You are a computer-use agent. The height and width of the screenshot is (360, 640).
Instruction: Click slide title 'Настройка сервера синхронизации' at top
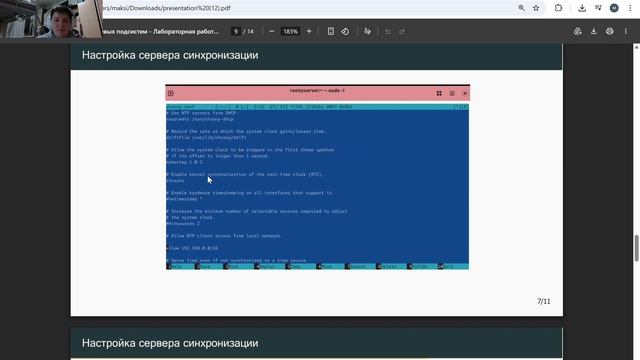click(170, 55)
